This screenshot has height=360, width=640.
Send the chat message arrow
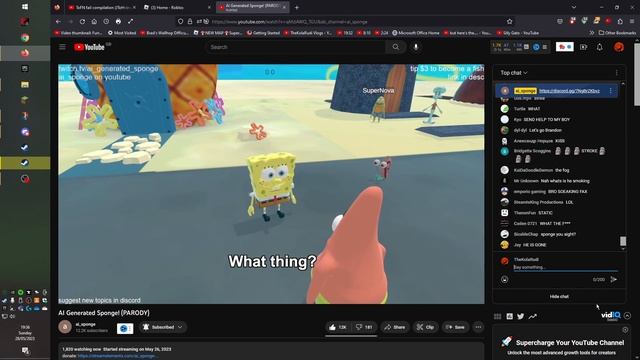point(613,280)
